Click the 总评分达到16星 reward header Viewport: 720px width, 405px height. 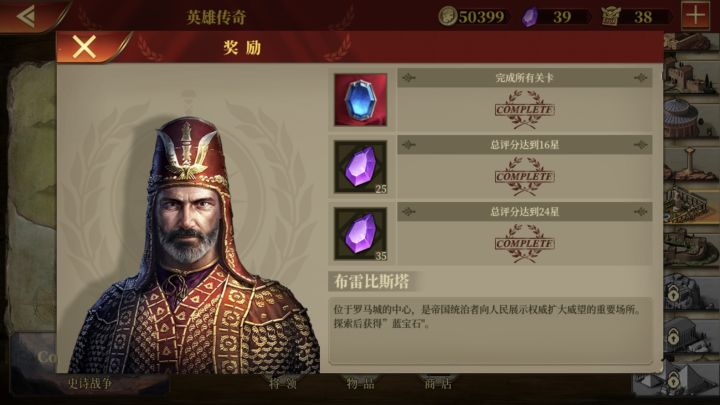524,145
